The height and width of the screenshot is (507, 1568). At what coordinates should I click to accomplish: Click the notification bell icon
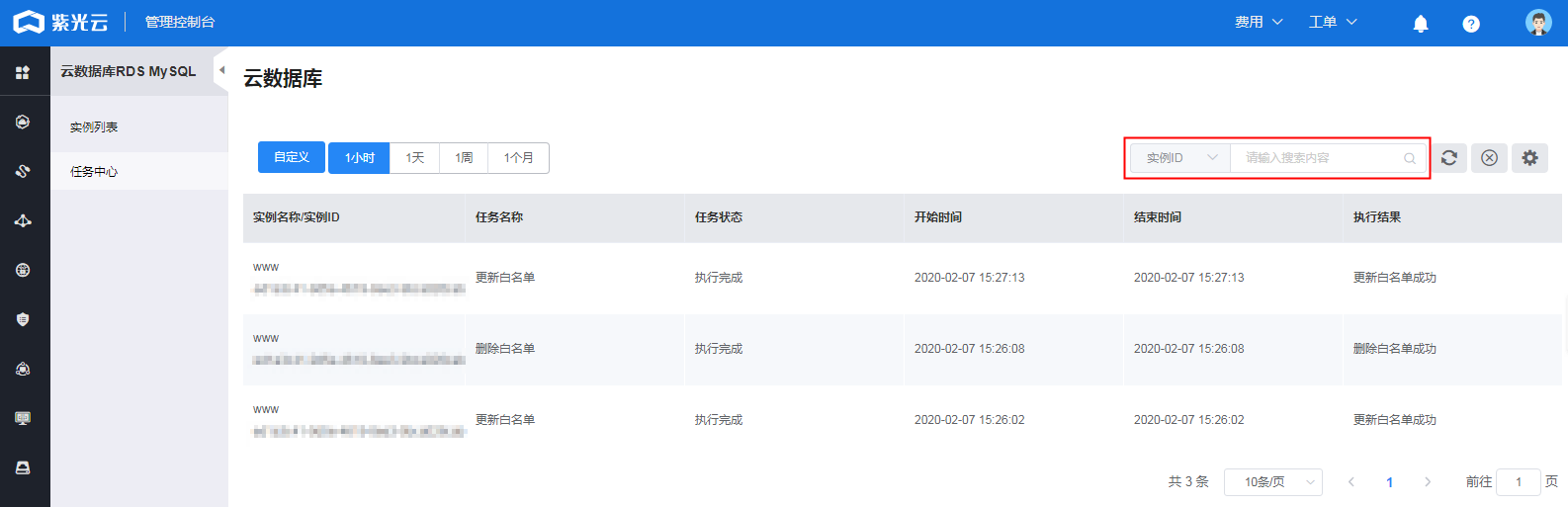pyautogui.click(x=1421, y=24)
